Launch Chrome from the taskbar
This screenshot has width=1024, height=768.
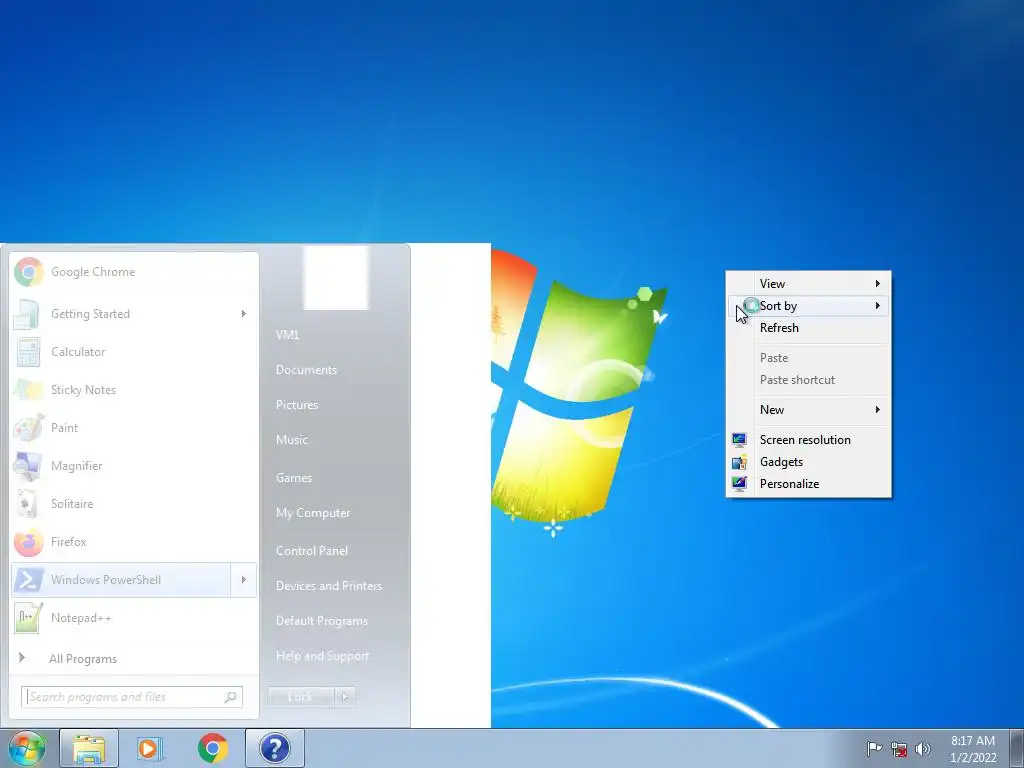(212, 748)
